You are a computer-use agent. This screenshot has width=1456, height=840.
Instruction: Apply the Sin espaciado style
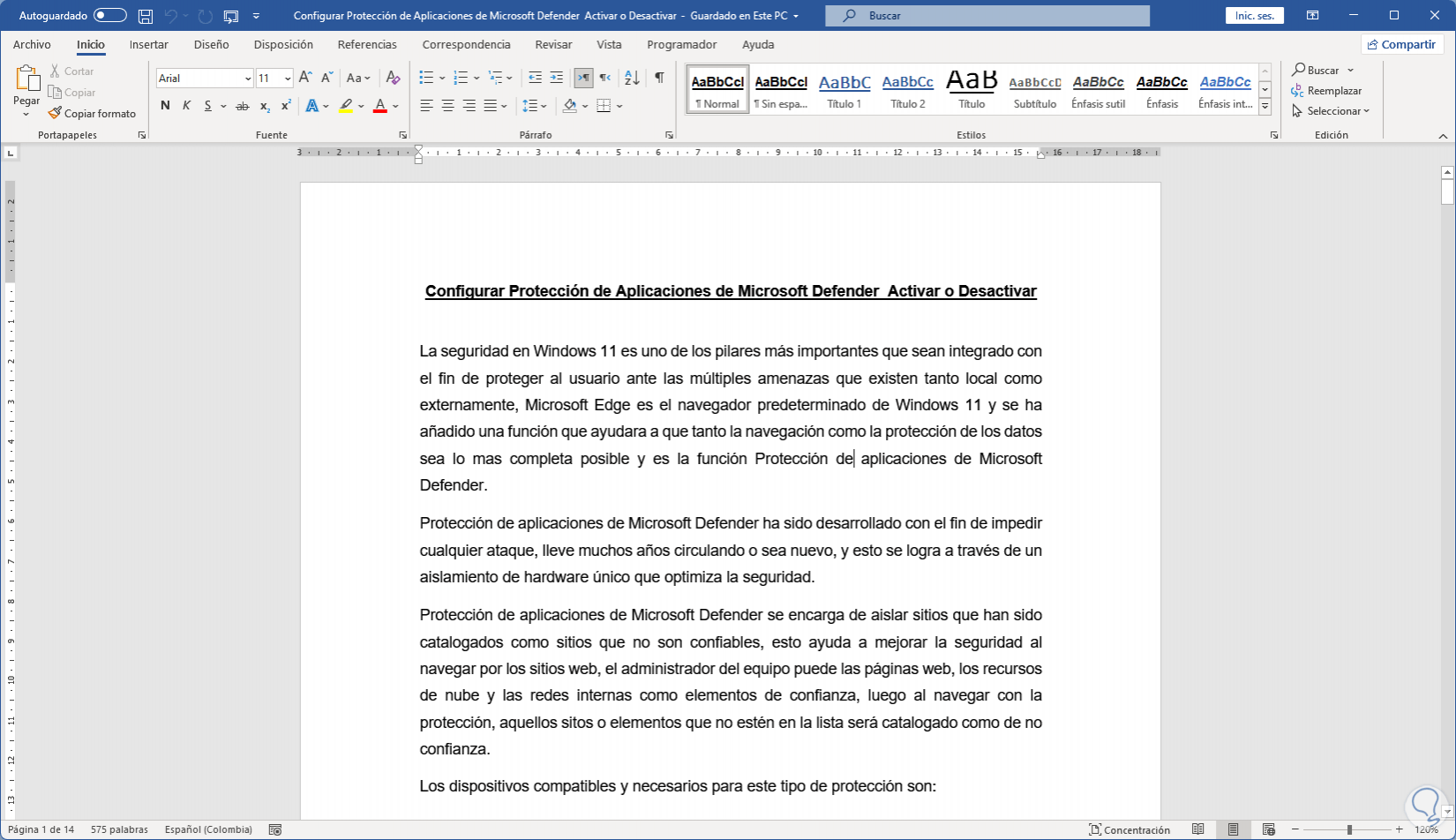(781, 89)
